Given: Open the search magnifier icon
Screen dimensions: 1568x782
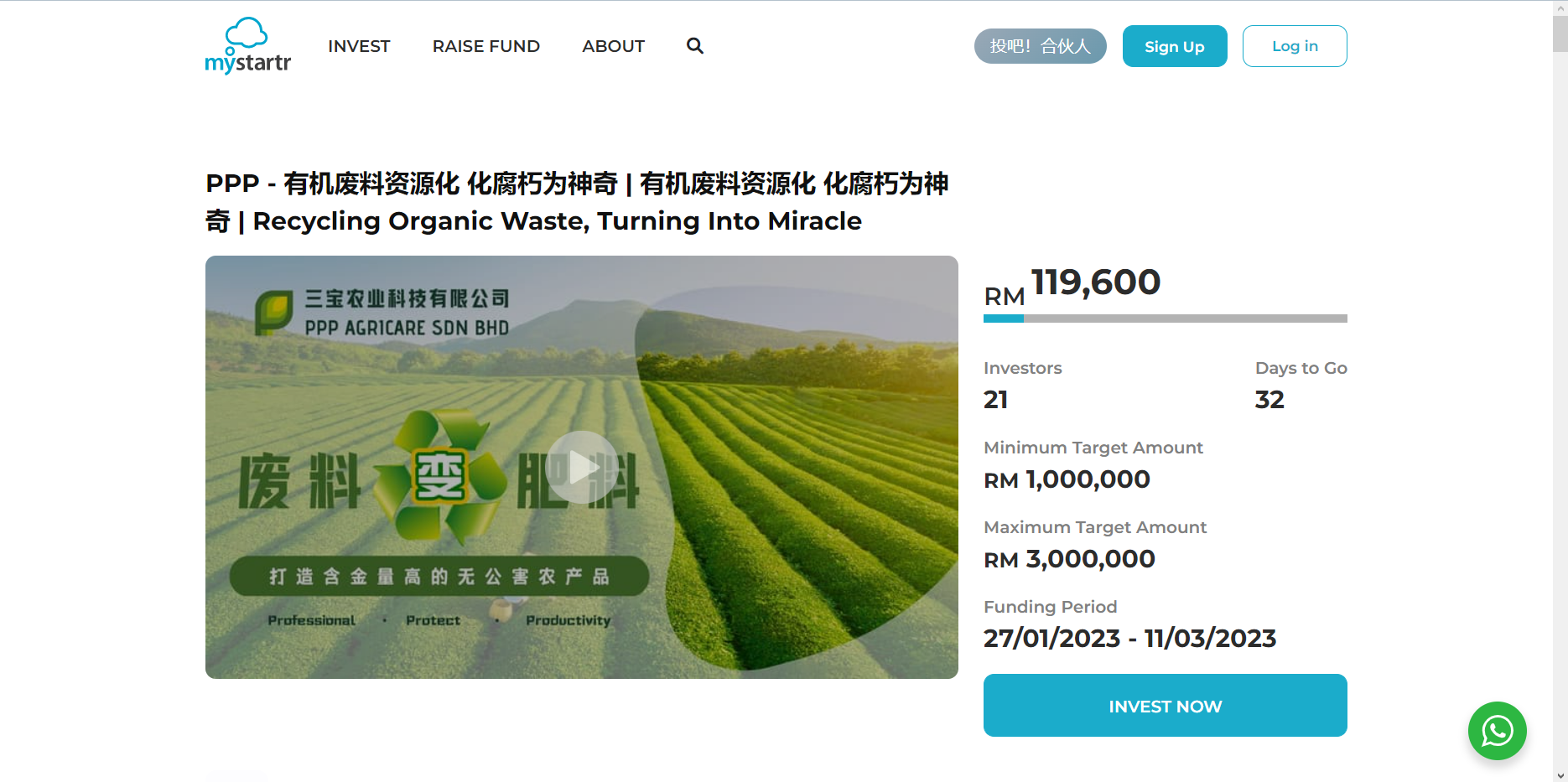Looking at the screenshot, I should pos(695,46).
